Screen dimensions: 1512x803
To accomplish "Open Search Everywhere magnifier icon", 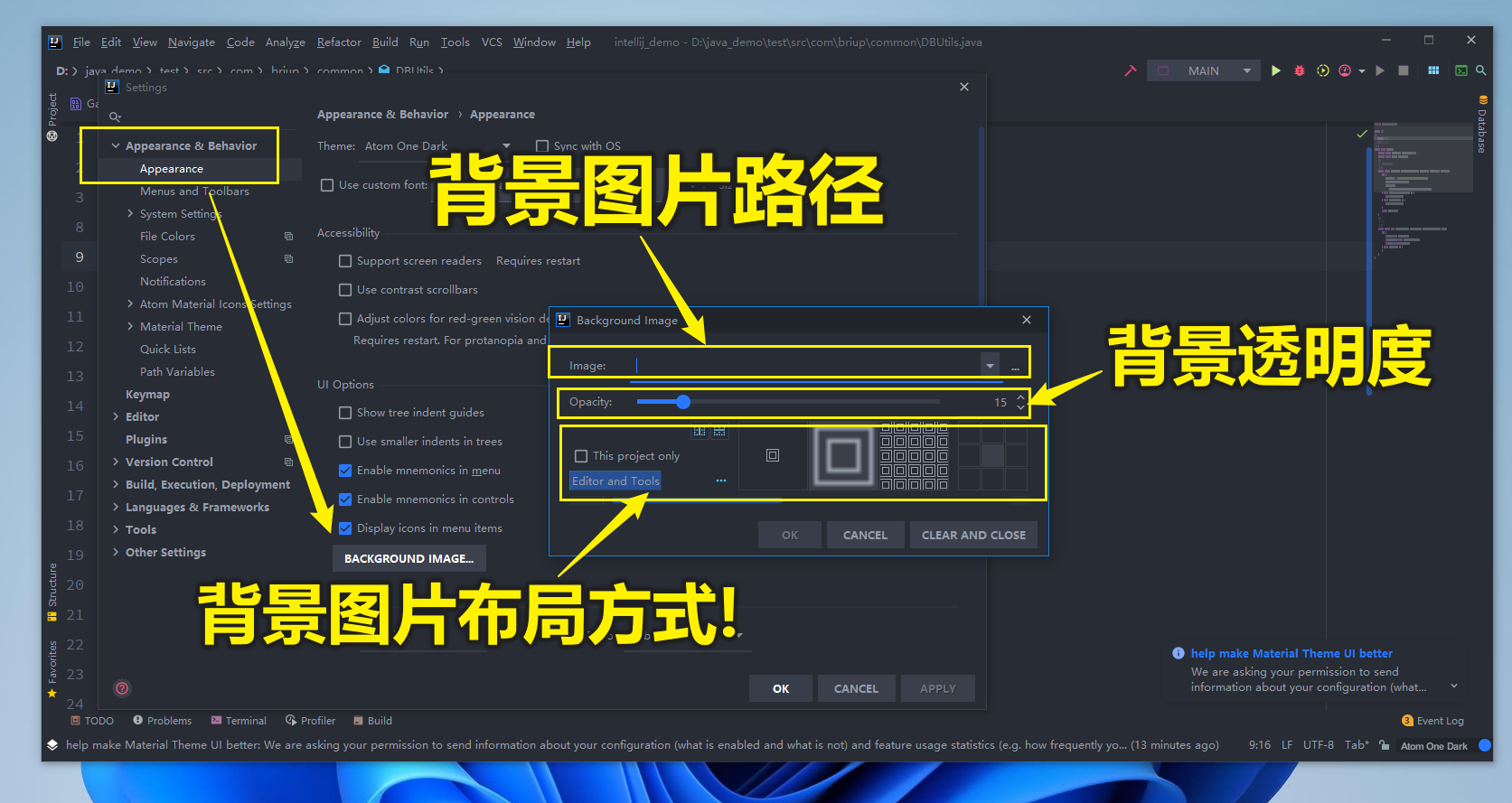I will 1480,70.
